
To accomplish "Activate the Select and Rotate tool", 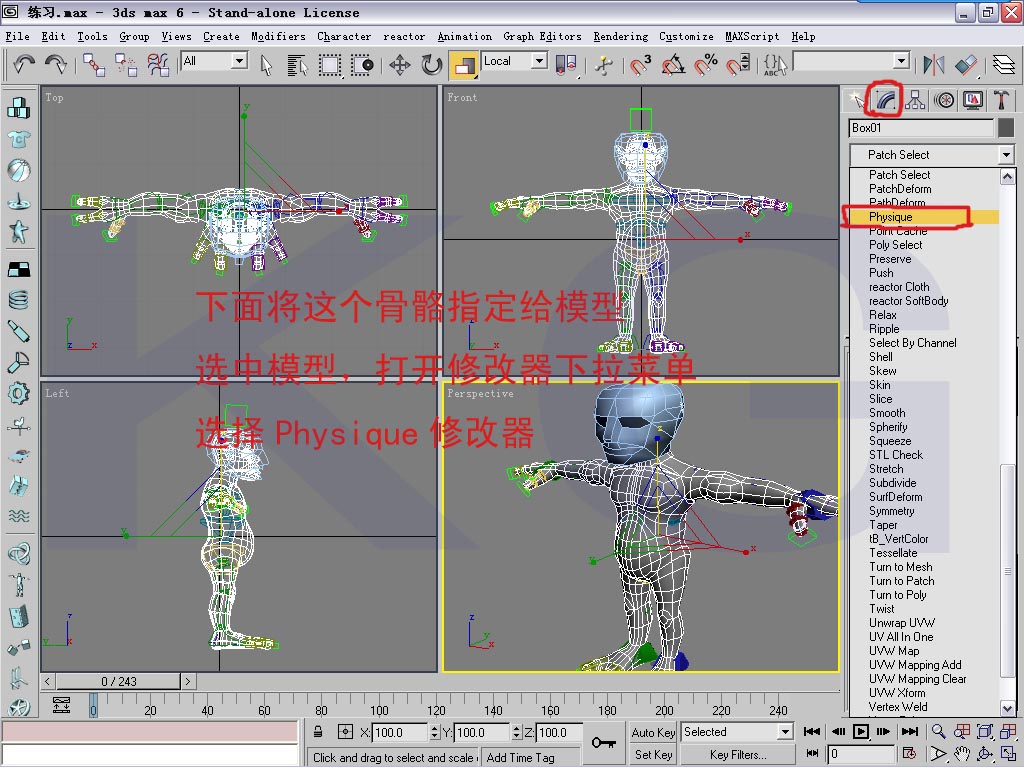I will pos(432,65).
